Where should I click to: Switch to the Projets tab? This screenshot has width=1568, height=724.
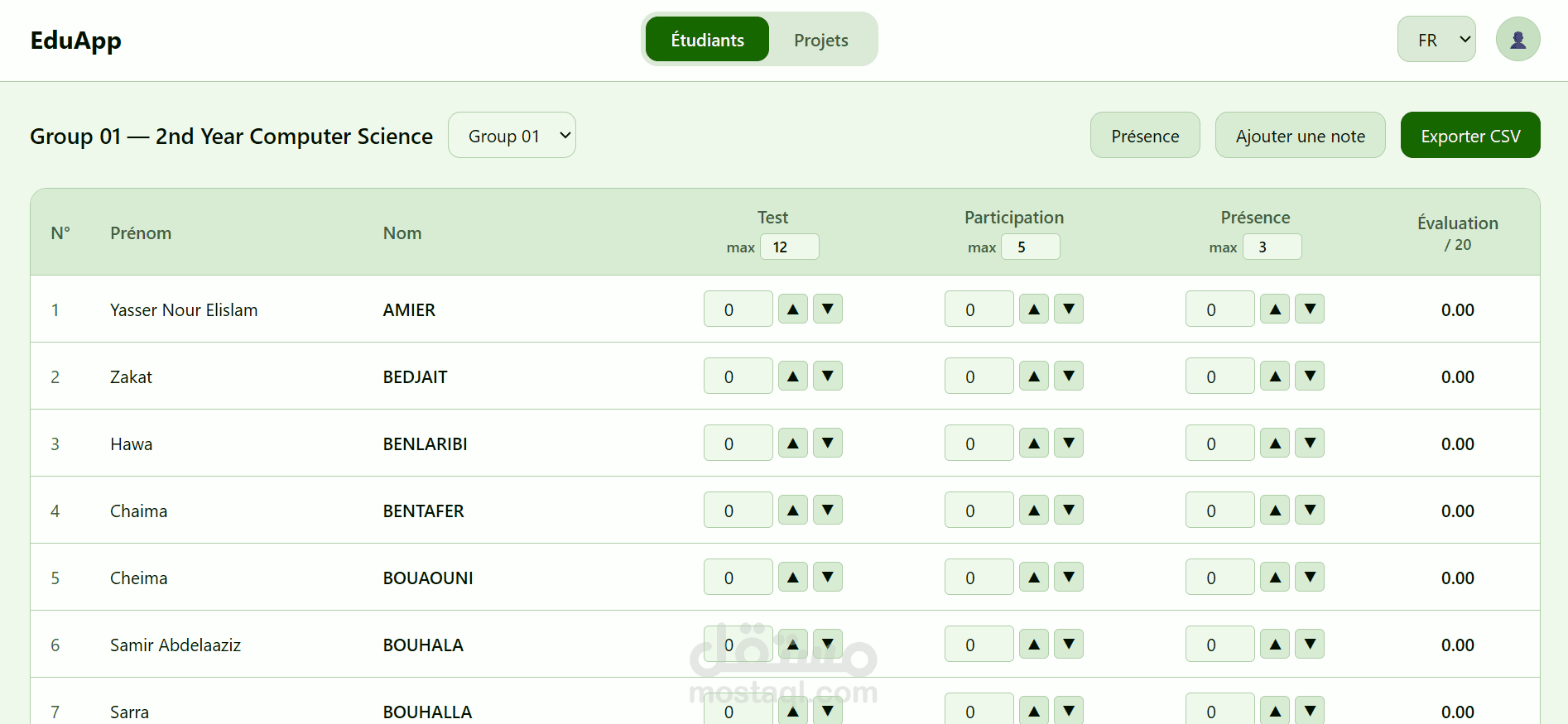[x=820, y=40]
